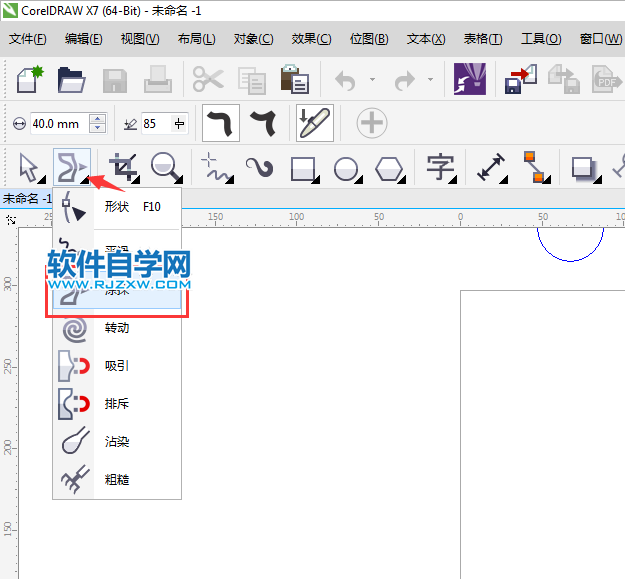Image resolution: width=625 pixels, height=579 pixels.
Task: Open the 效果 menu
Action: point(311,39)
